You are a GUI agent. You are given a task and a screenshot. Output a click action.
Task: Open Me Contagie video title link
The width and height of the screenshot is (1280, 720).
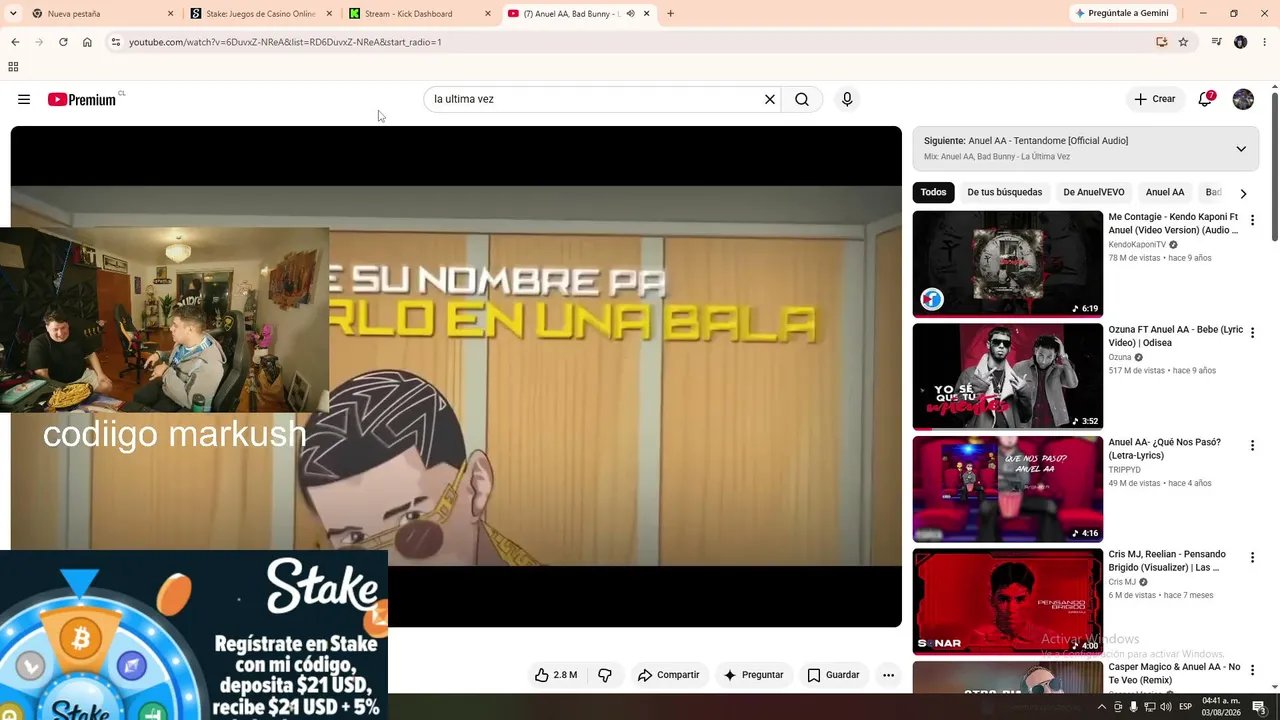(1173, 223)
